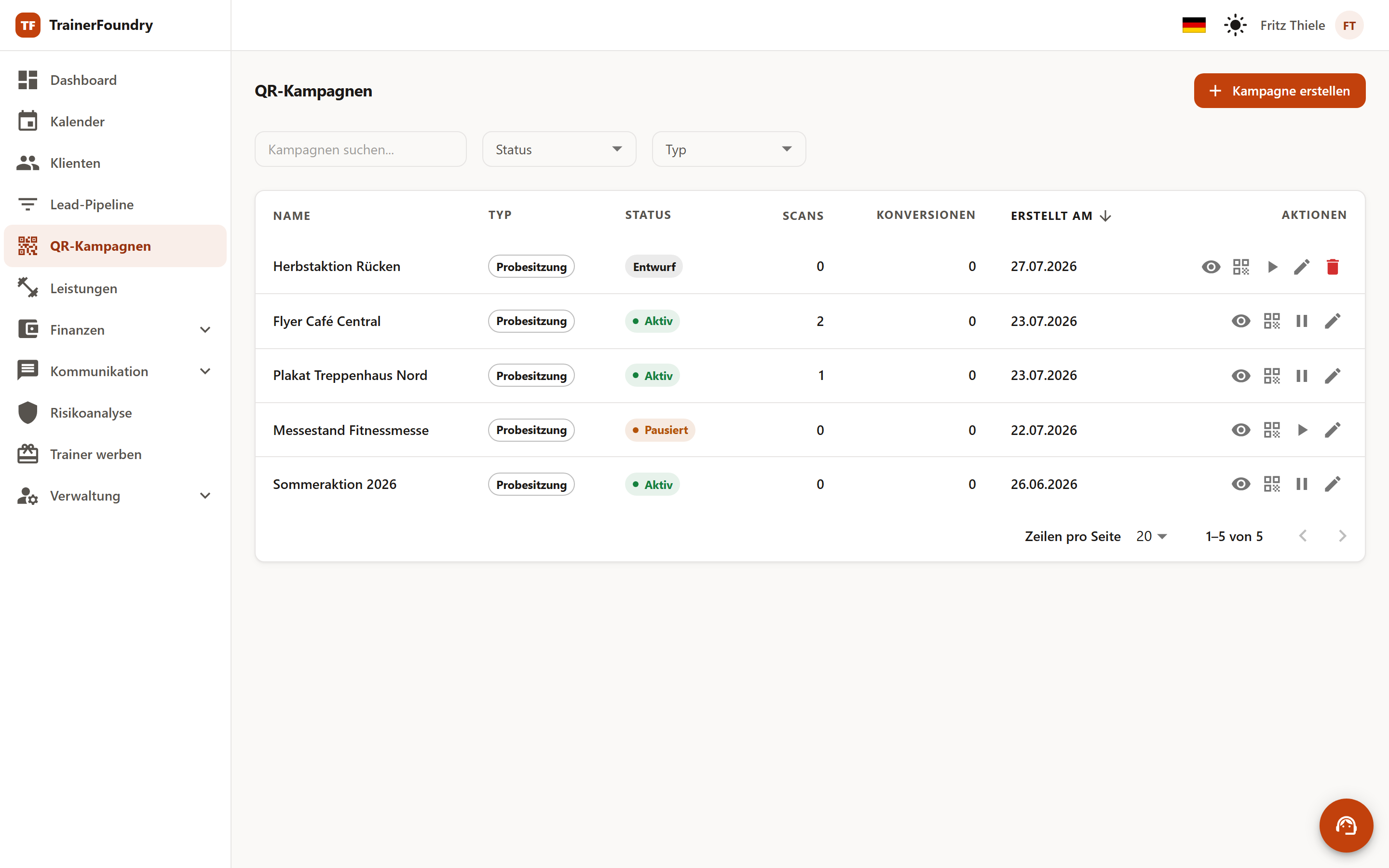Show QR code for Flyer Café Central
Screen dimensions: 1389x868
[1272, 321]
